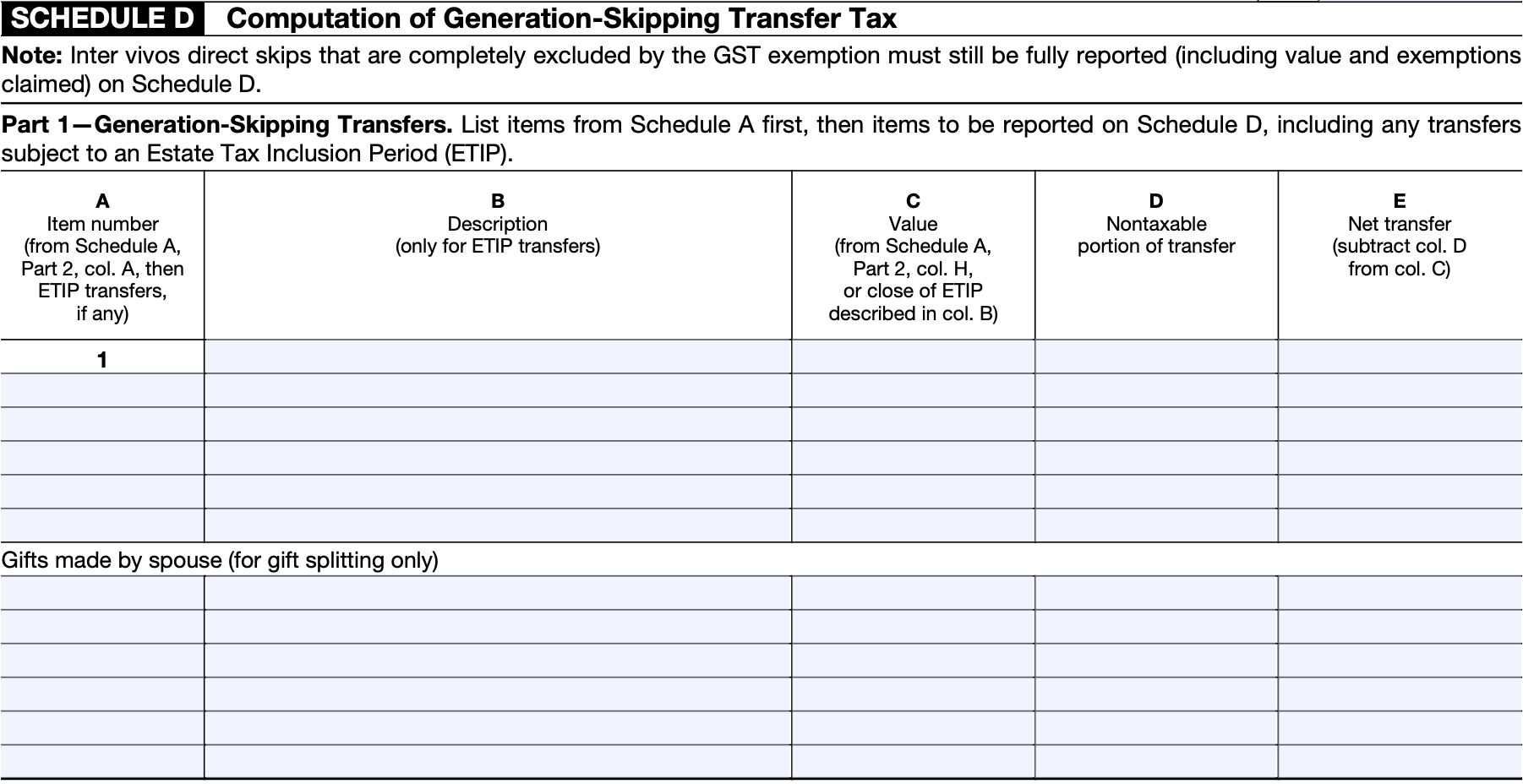Focus the Net transfer cell for item 1

pyautogui.click(x=1400, y=357)
